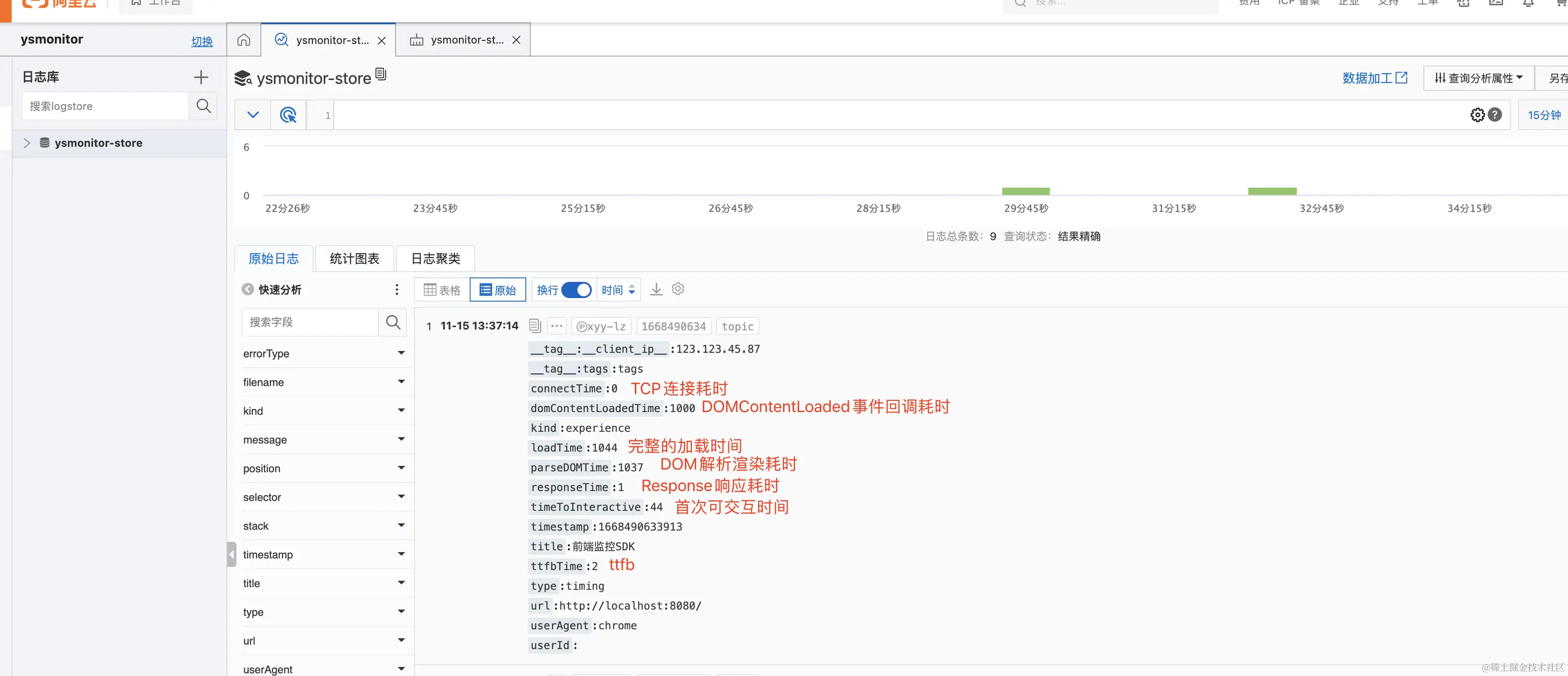This screenshot has height=676, width=1568.
Task: Collapse the 快速分析 panel
Action: (248, 290)
